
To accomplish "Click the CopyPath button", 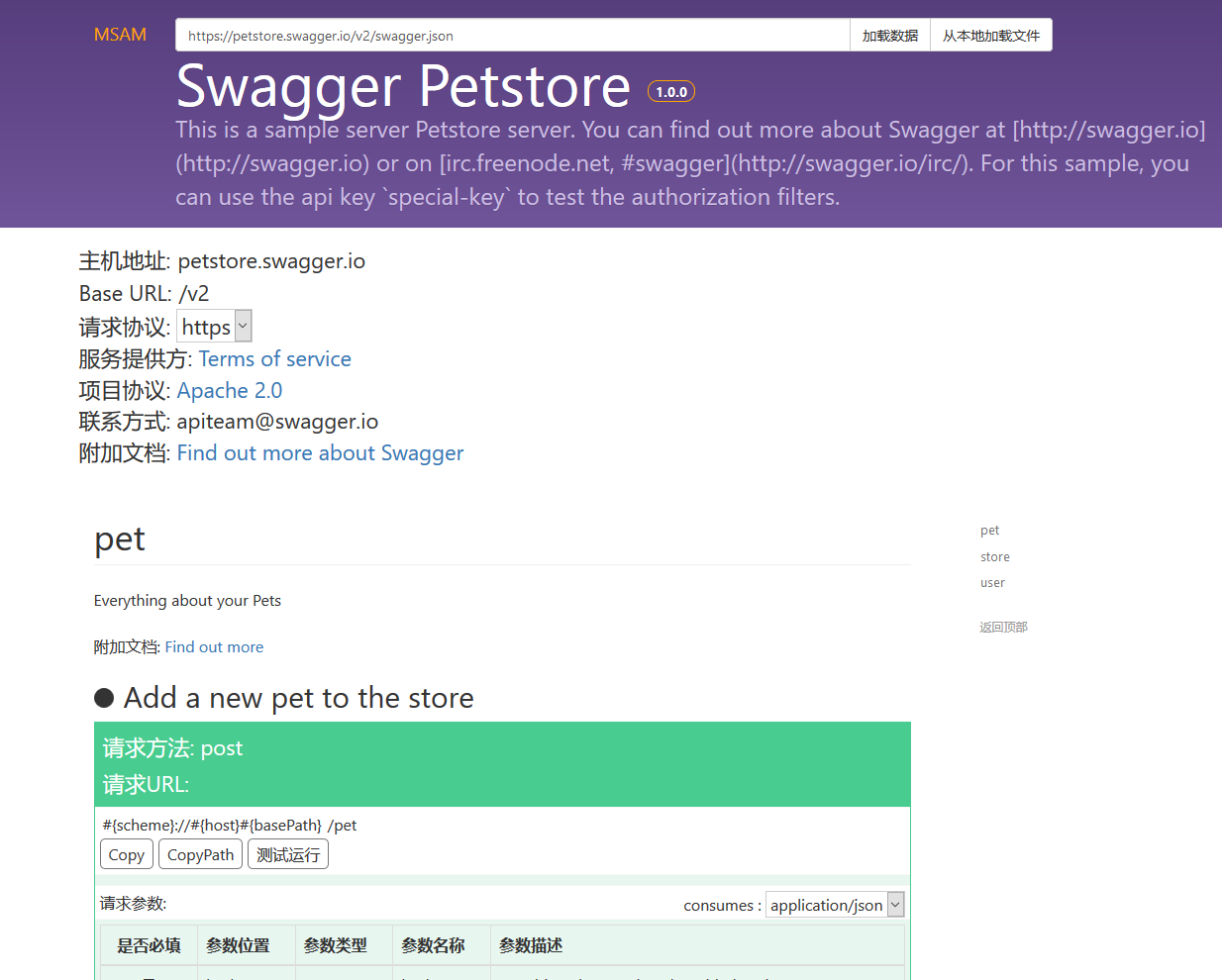I will click(x=201, y=854).
